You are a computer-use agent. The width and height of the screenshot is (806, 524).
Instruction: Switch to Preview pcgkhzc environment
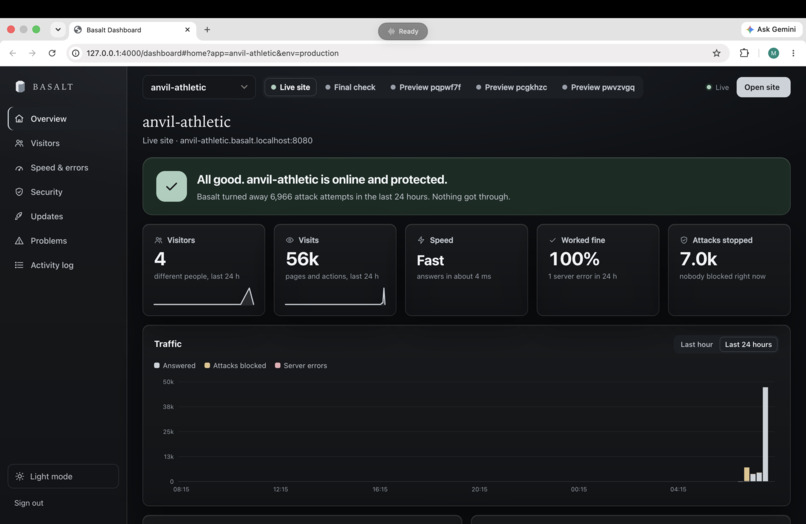(511, 87)
